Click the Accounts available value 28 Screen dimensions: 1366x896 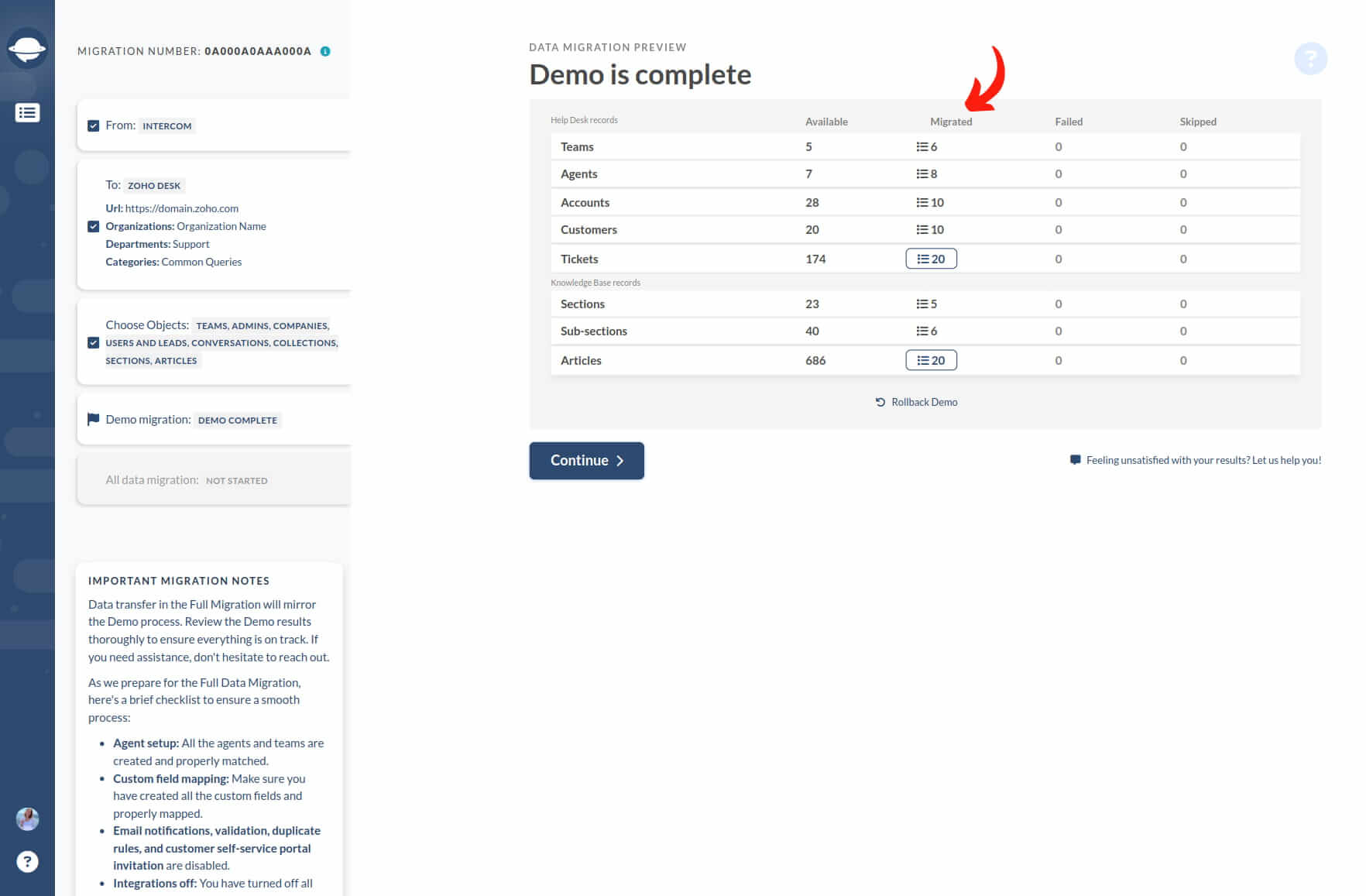click(812, 202)
